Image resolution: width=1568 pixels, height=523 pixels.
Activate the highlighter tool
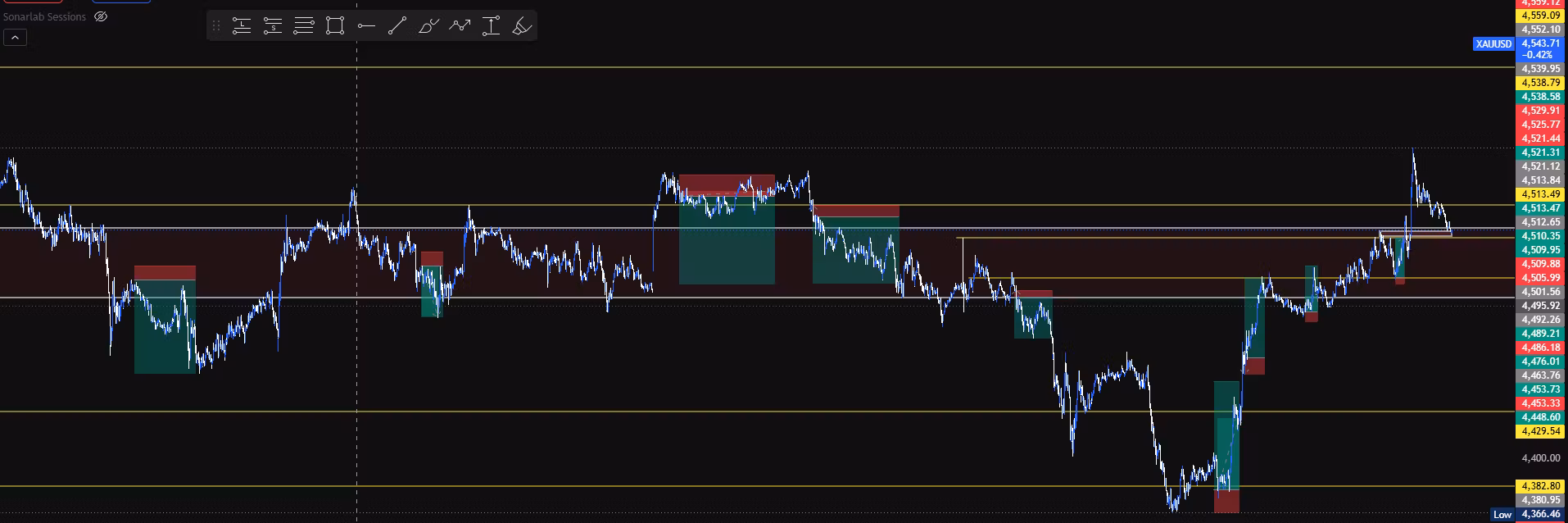tap(522, 26)
